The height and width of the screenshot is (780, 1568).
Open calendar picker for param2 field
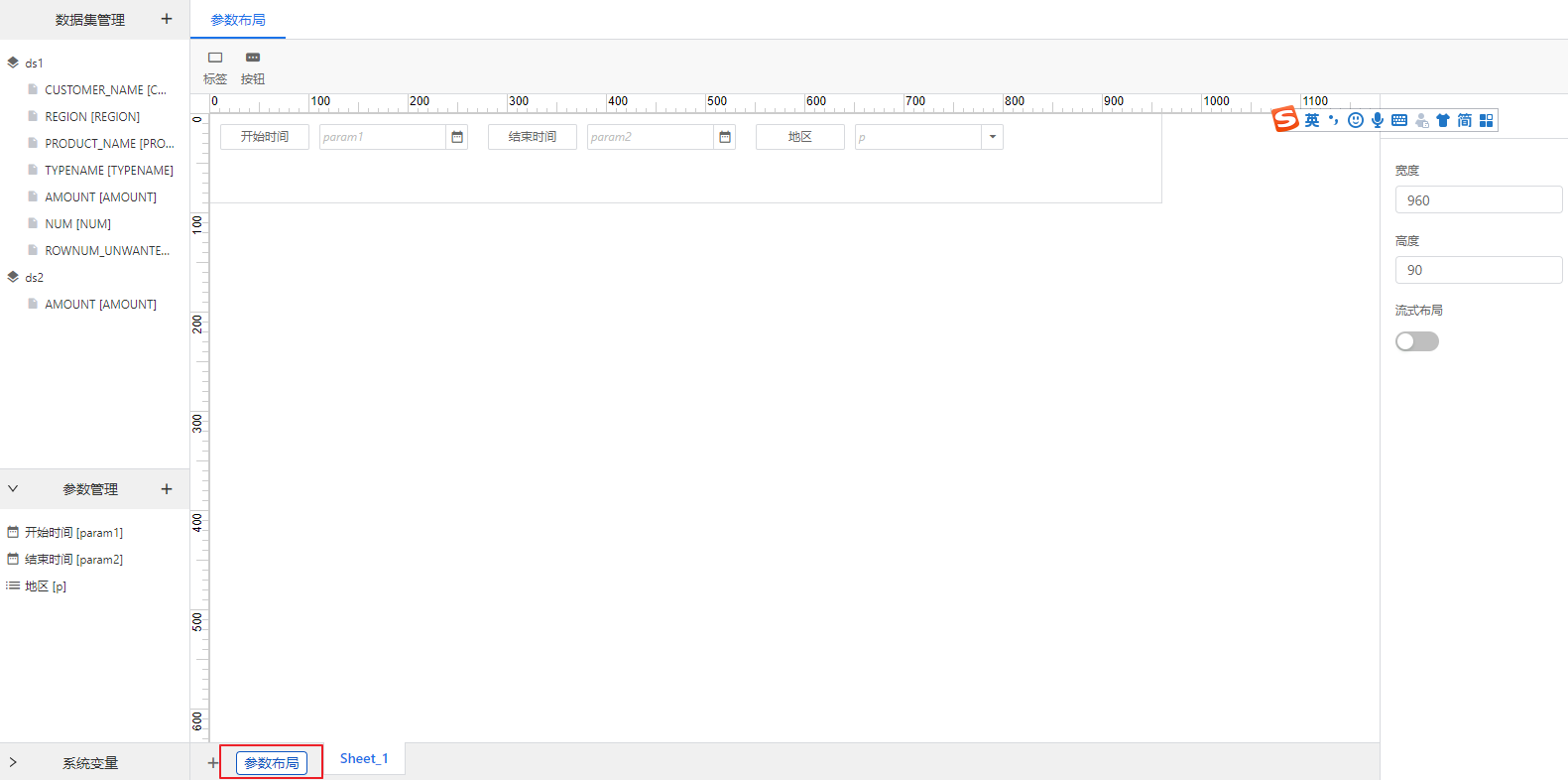[x=725, y=137]
